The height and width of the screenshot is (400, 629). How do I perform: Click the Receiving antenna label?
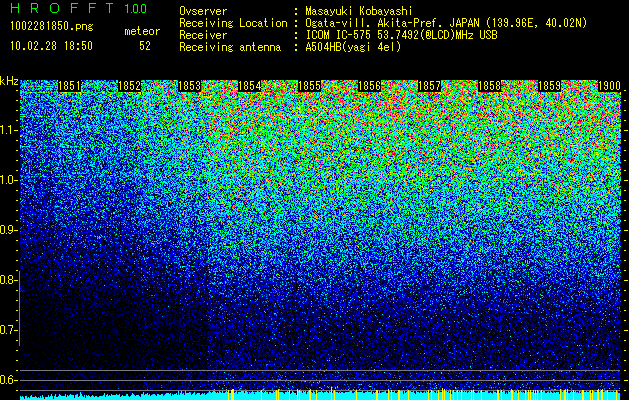tap(230, 47)
